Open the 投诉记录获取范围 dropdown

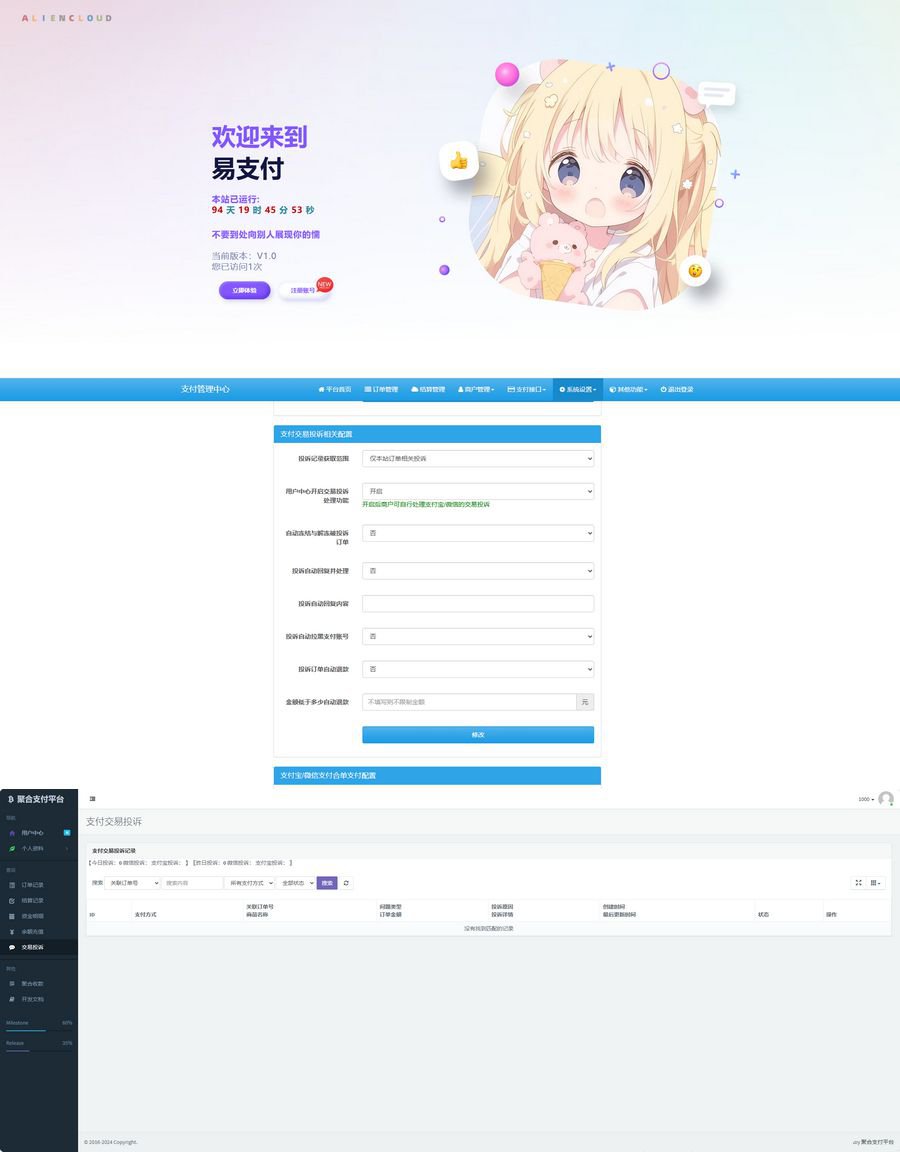point(478,458)
